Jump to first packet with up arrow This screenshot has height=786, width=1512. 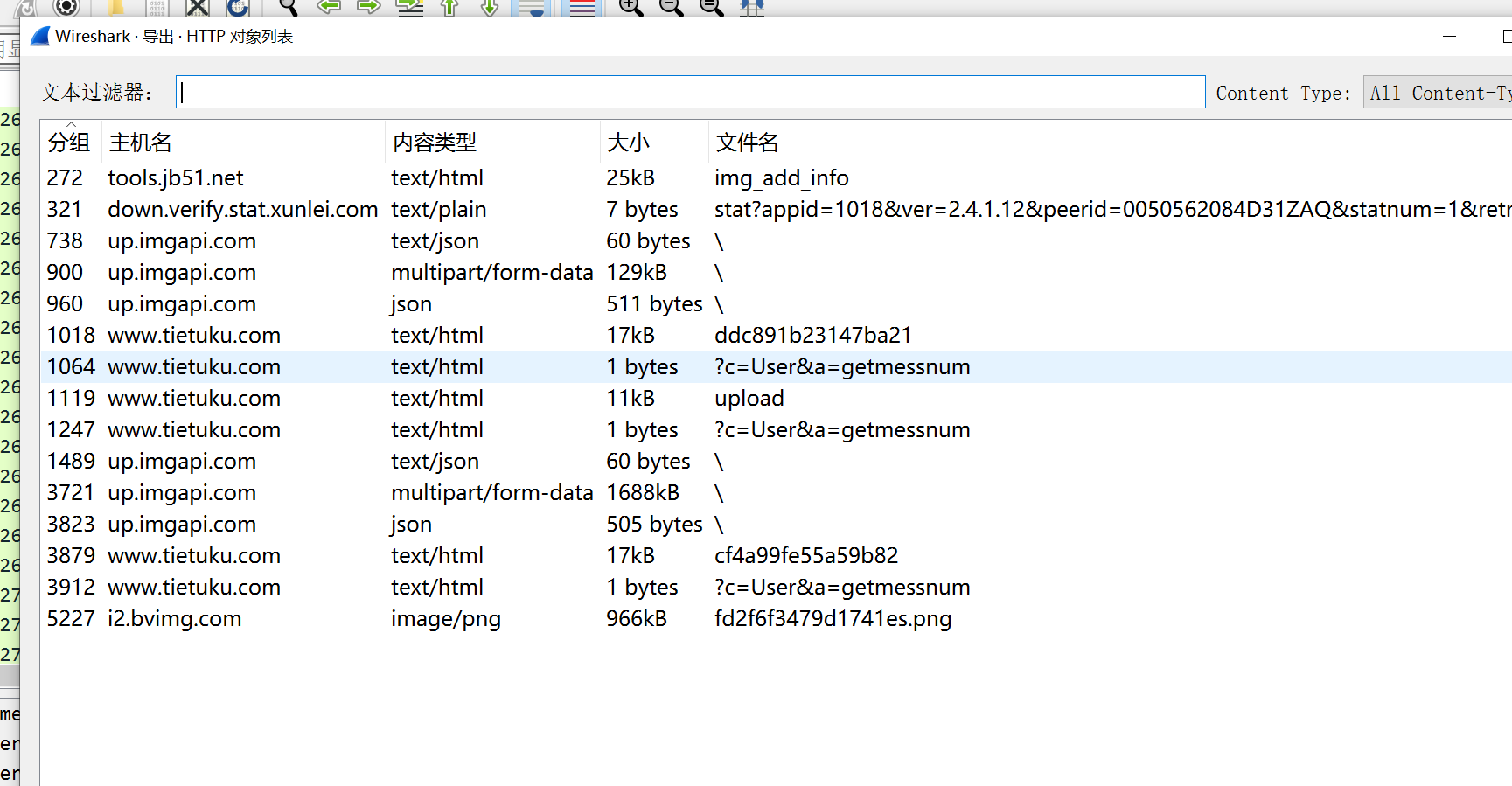click(449, 7)
